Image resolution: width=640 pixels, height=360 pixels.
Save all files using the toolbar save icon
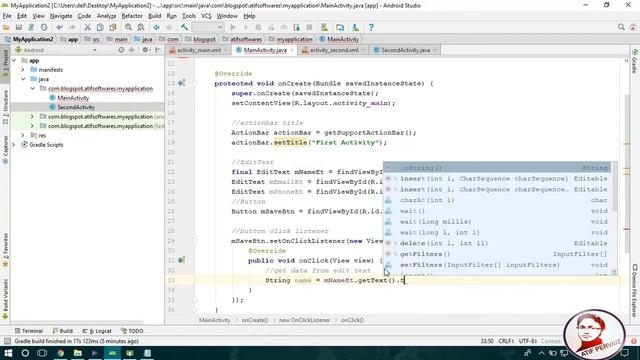point(19,27)
